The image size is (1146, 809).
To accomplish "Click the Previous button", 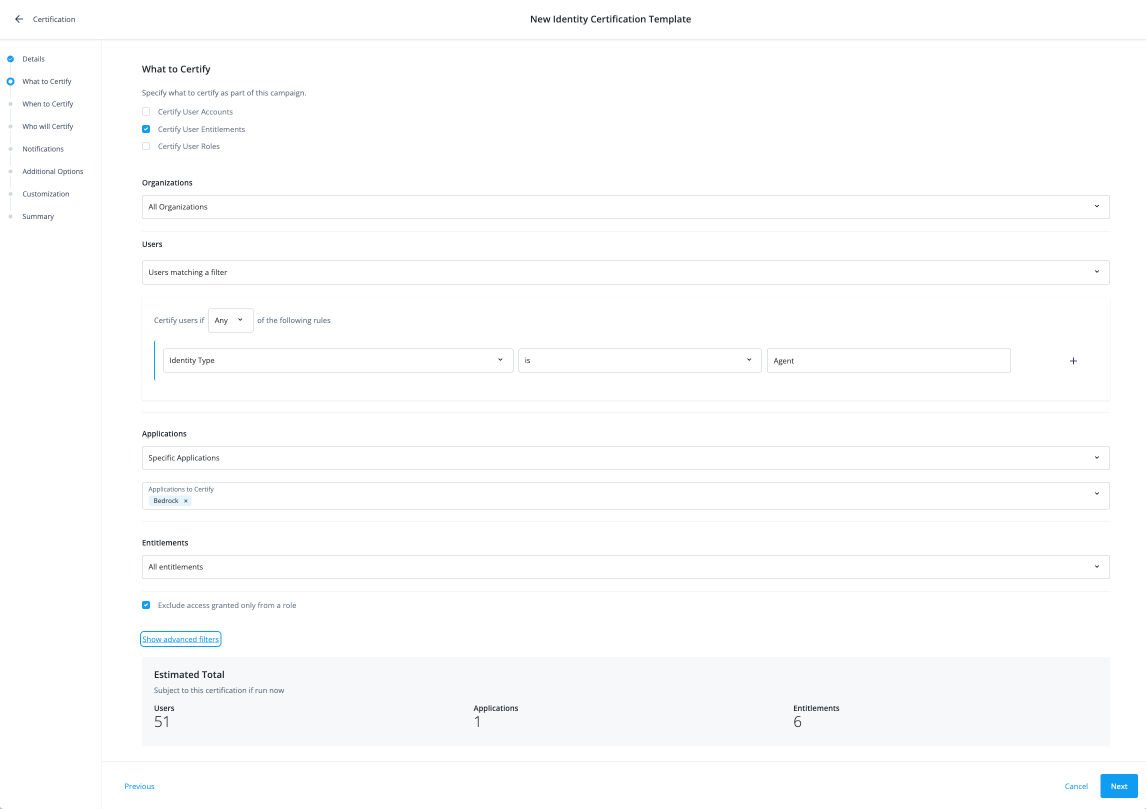I will [x=140, y=786].
